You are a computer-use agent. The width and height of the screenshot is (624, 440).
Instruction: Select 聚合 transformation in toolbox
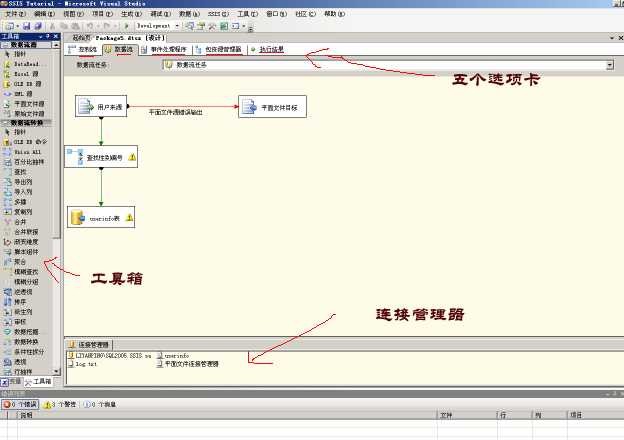pyautogui.click(x=15, y=262)
